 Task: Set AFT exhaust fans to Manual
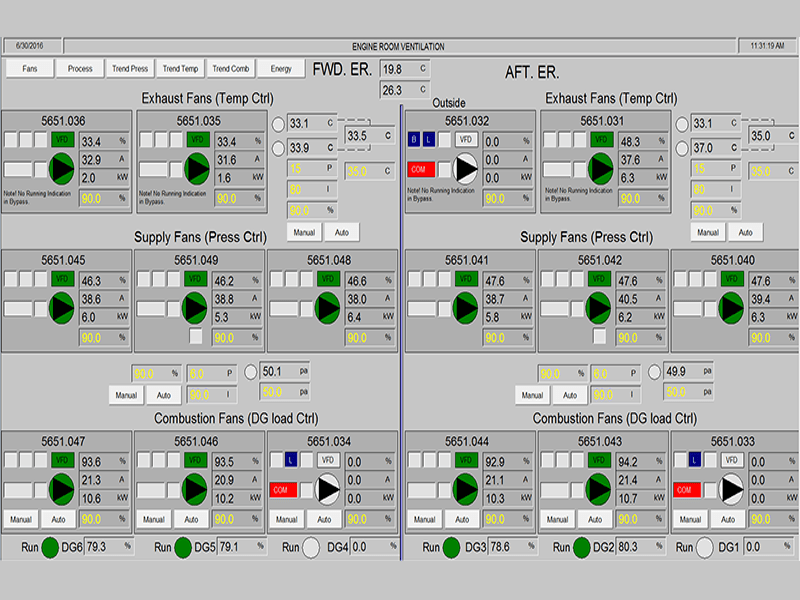pyautogui.click(x=708, y=233)
